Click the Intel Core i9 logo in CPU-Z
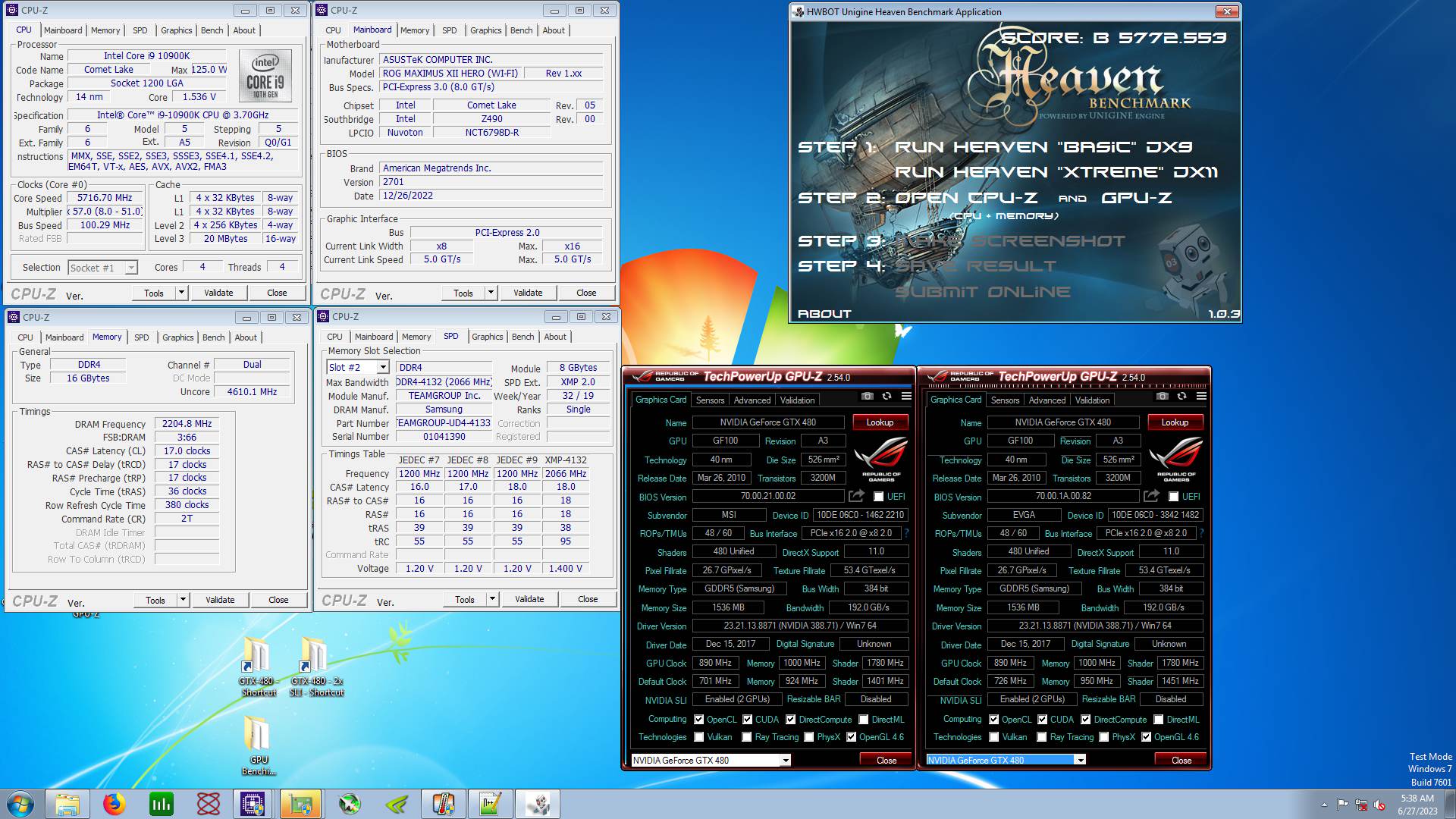This screenshot has height=819, width=1456. pos(265,76)
